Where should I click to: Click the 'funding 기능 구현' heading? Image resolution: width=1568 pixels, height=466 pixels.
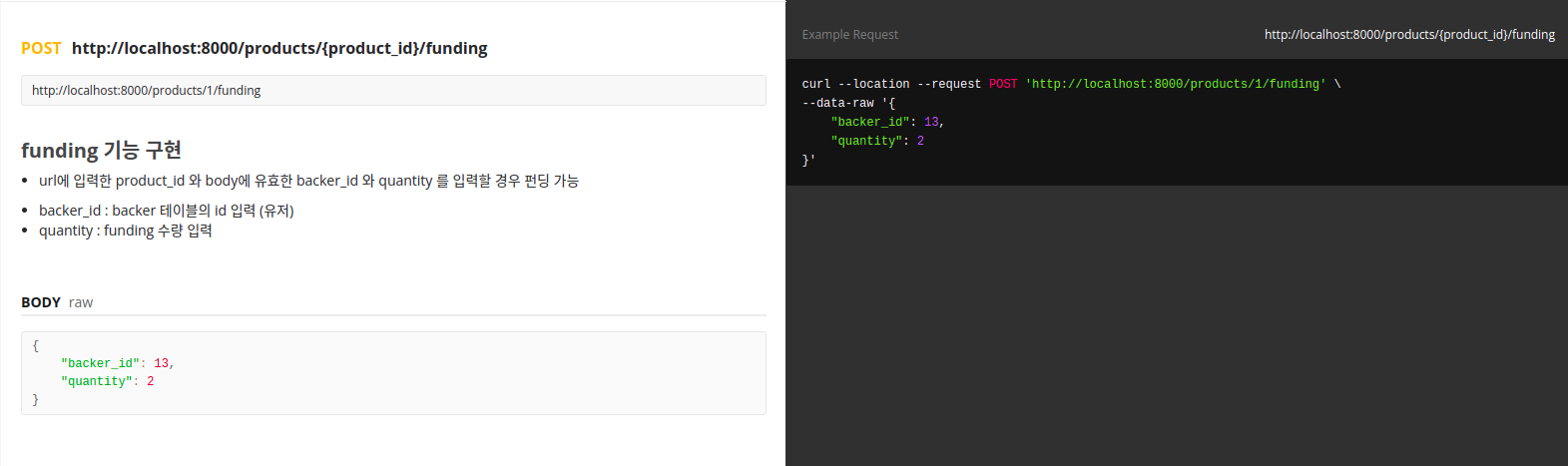tap(101, 150)
